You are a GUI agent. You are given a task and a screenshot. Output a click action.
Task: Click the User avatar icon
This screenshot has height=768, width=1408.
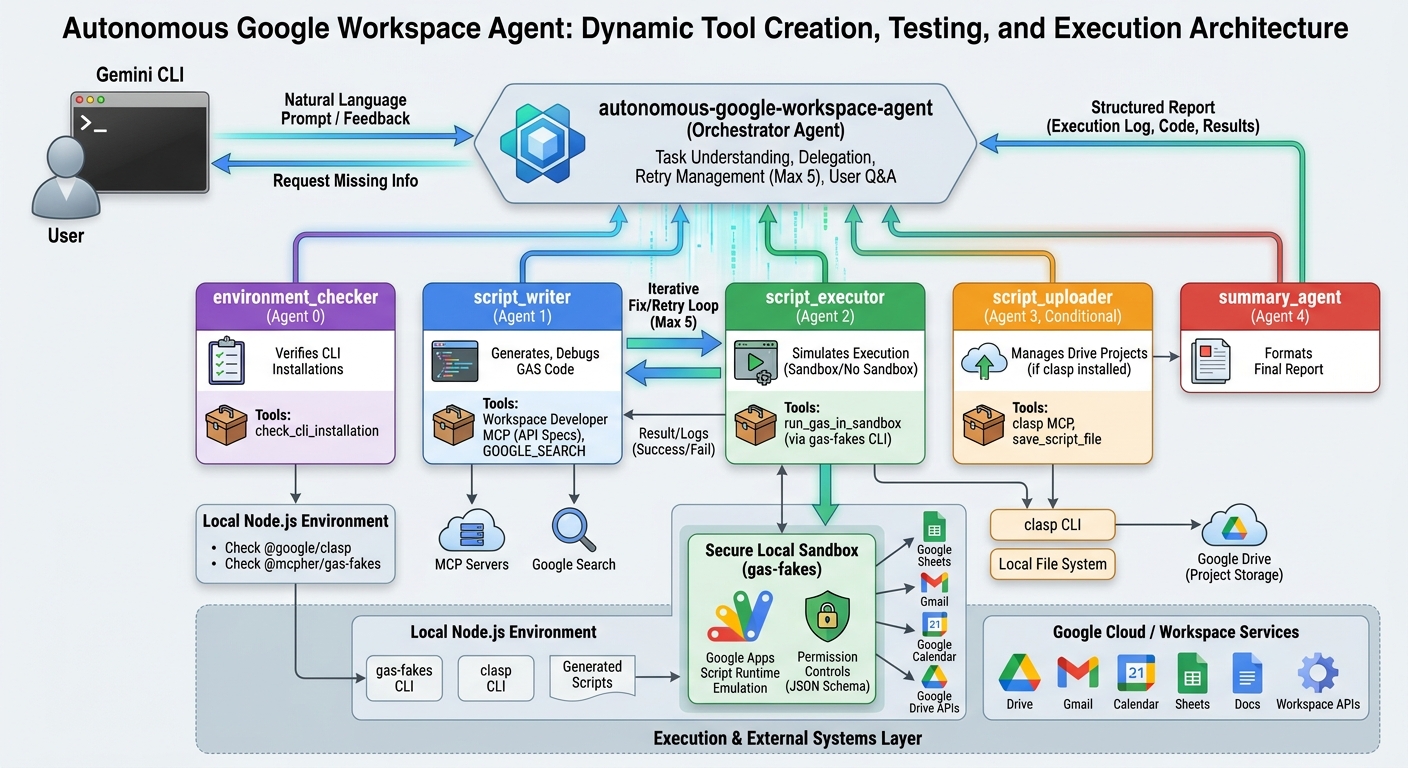point(65,180)
